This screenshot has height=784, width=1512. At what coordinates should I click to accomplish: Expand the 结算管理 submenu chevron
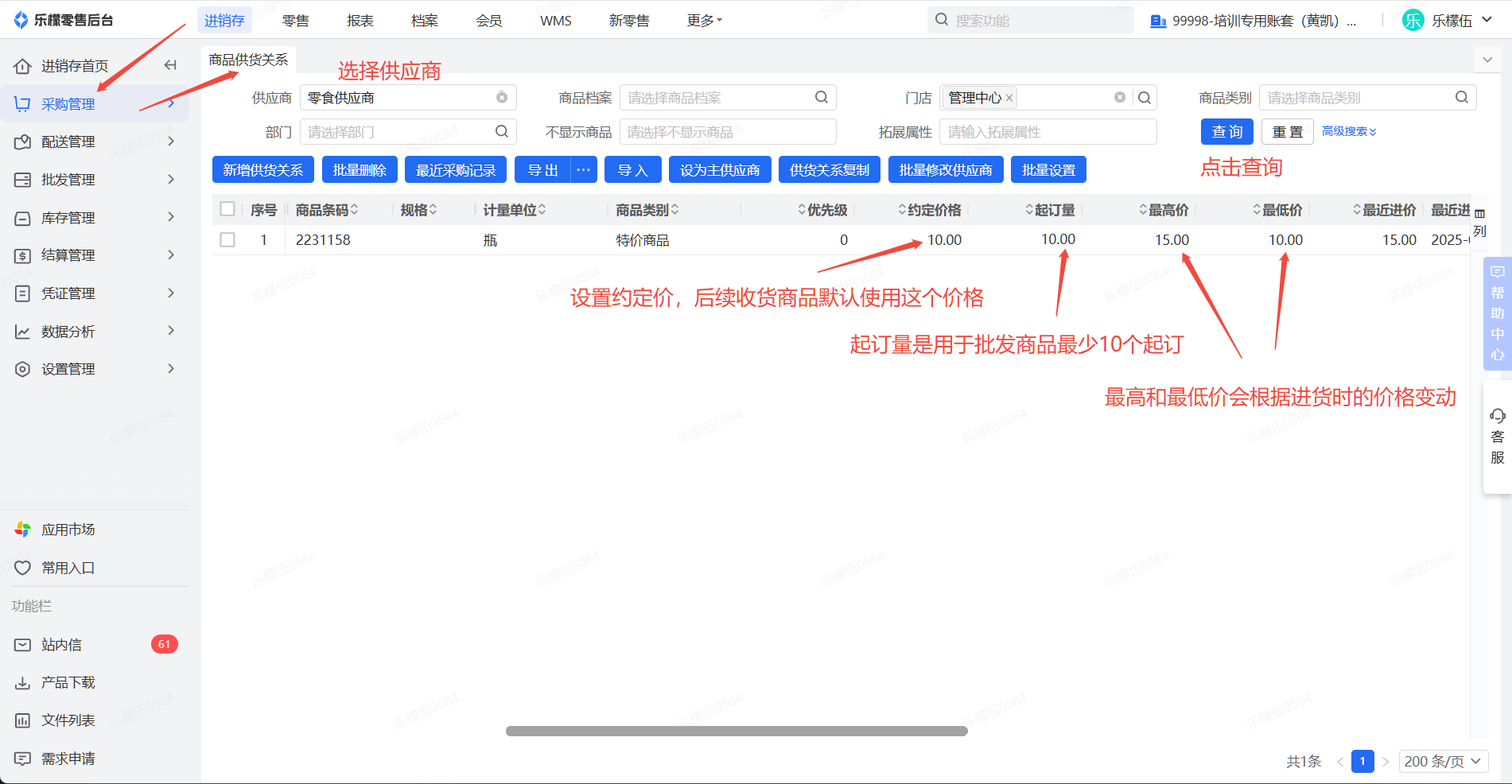coord(171,255)
